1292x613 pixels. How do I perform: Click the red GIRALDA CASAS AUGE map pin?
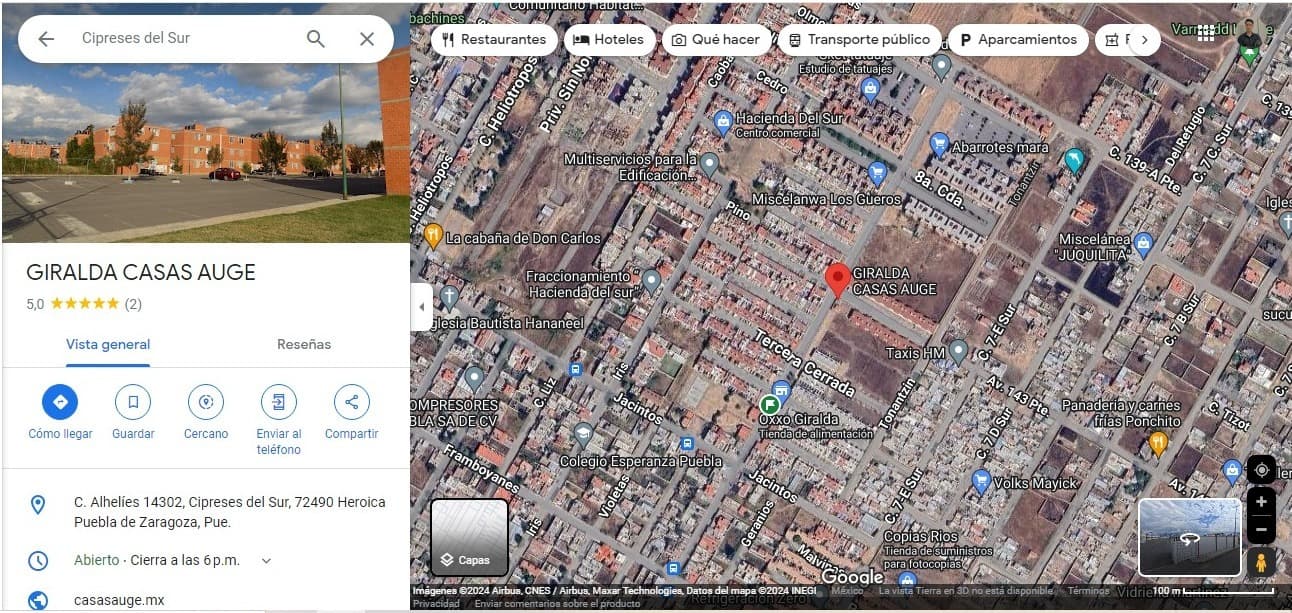pos(838,279)
